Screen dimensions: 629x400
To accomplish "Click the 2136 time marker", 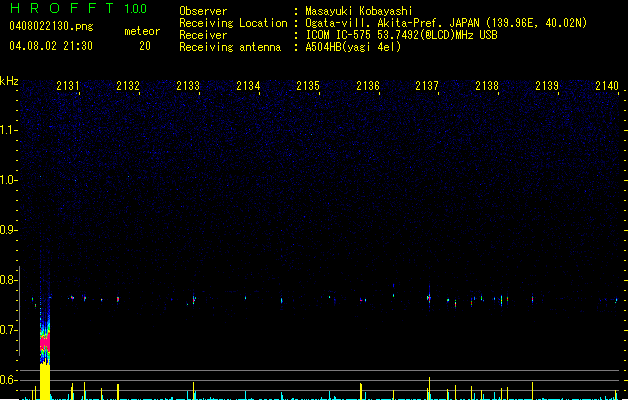I will (x=368, y=86).
